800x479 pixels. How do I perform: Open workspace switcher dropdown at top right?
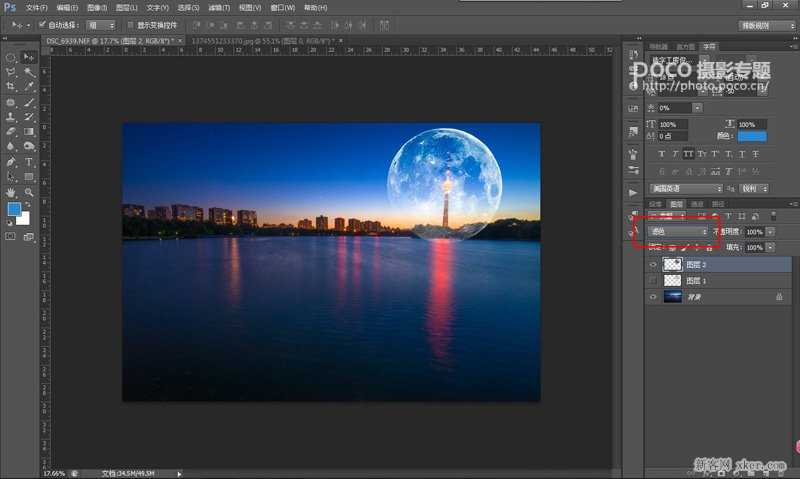(x=767, y=25)
